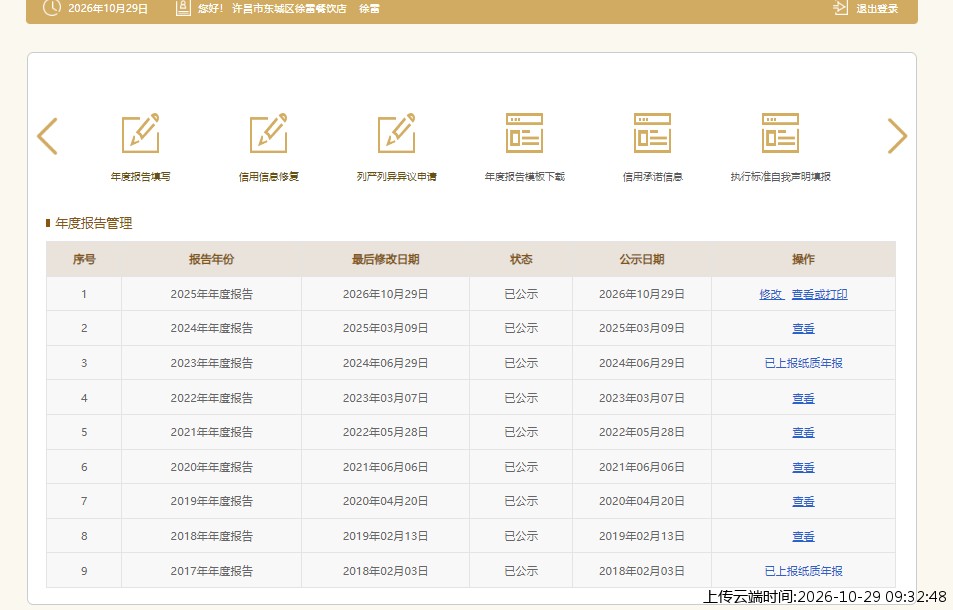Click the clock icon beside the date

[52, 8]
